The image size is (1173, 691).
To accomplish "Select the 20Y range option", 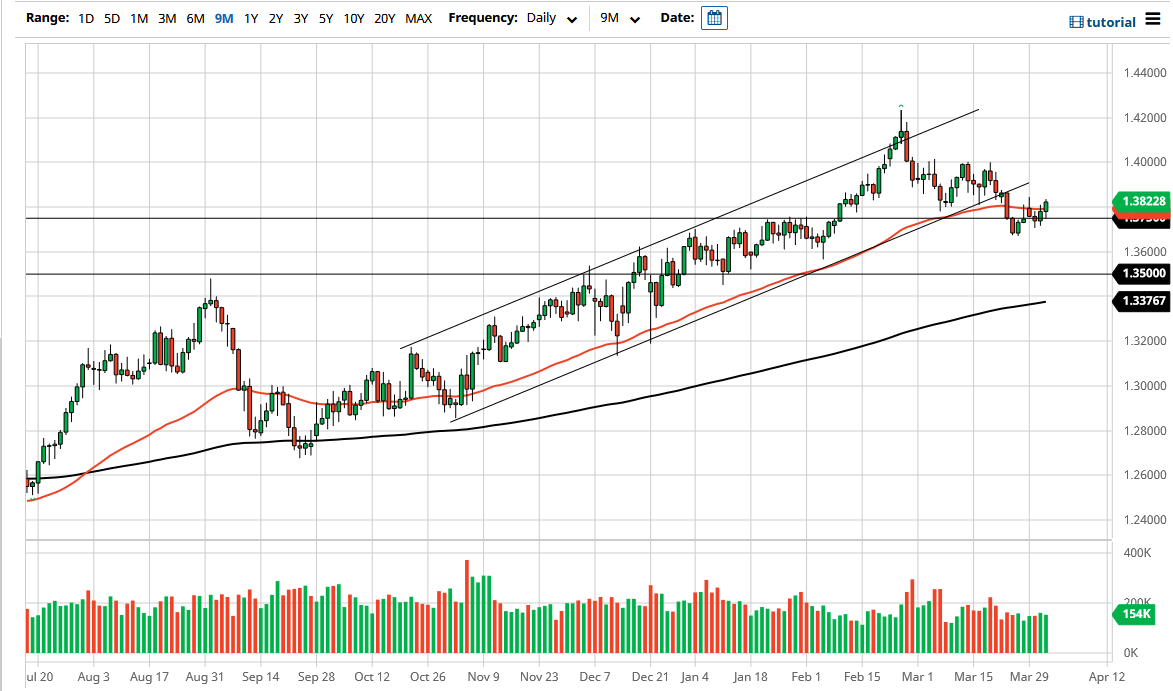I will pos(384,18).
